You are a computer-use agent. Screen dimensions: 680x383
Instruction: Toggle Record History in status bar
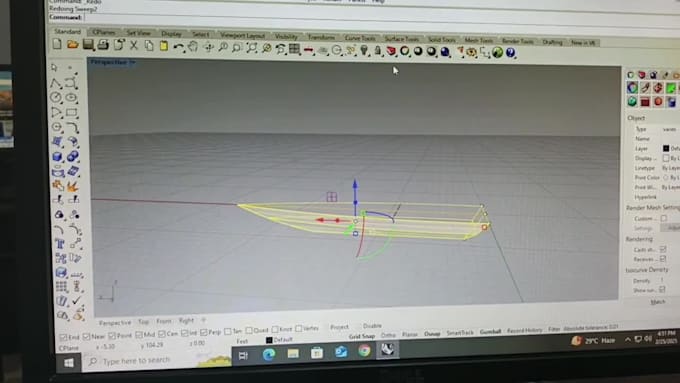524,331
